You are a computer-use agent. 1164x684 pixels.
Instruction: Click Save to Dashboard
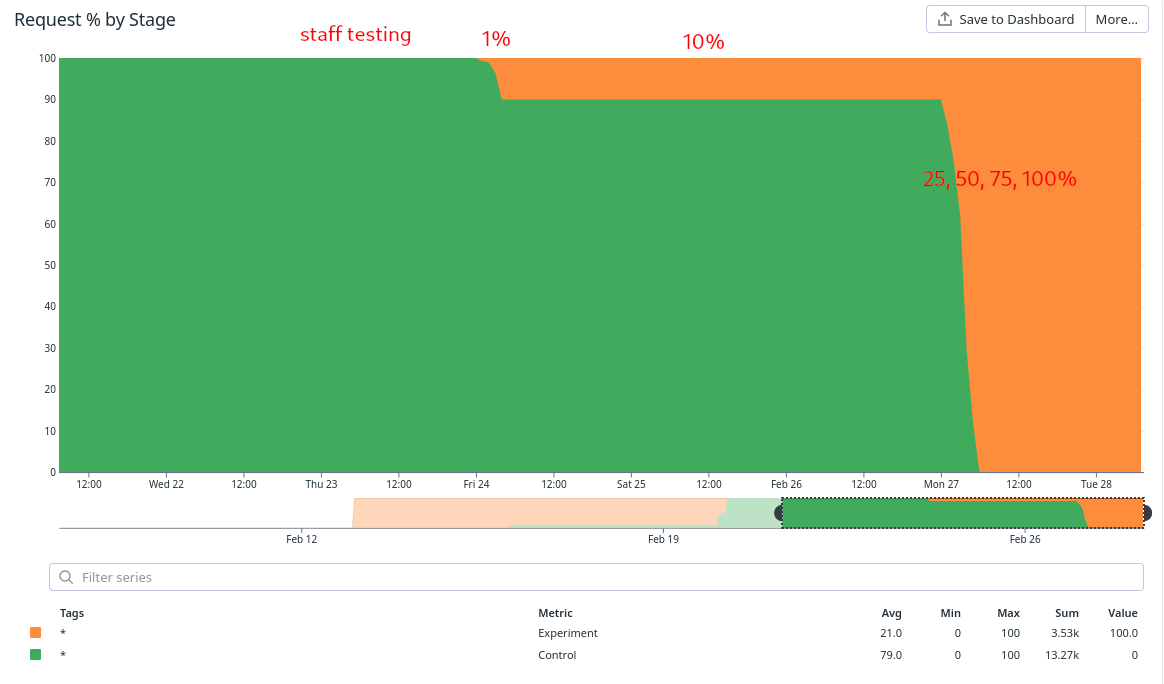tap(1005, 19)
